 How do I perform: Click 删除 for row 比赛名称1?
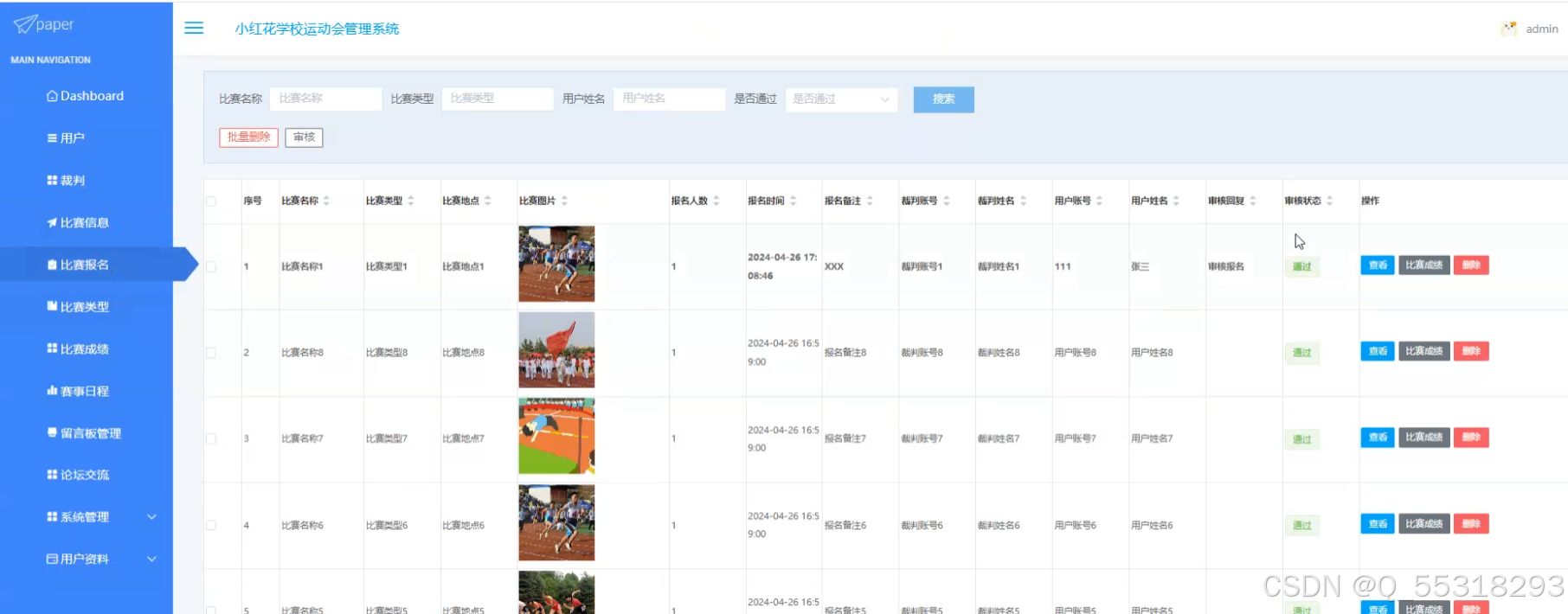tap(1471, 265)
